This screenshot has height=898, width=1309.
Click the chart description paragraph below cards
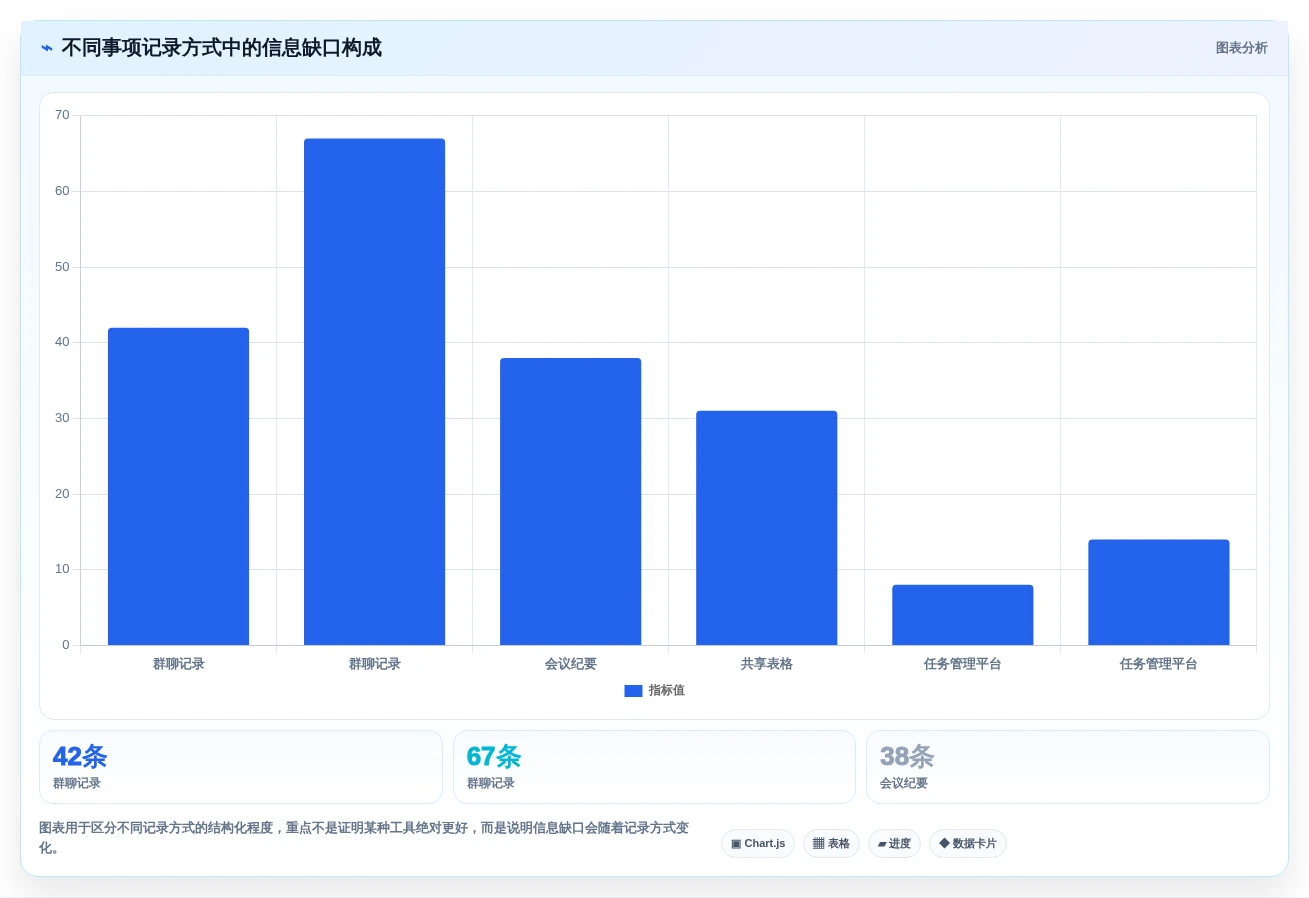click(364, 838)
